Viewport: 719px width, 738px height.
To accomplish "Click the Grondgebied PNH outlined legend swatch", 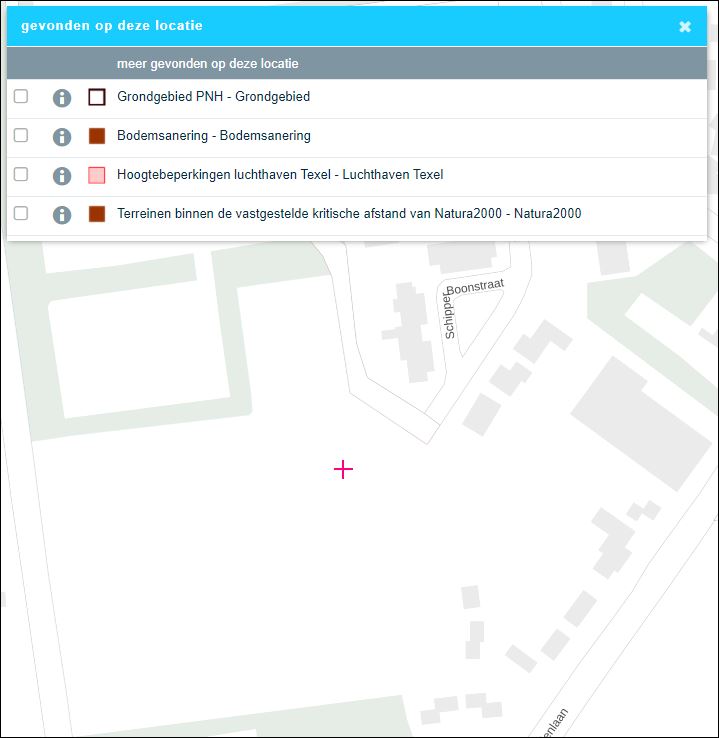I will click(x=97, y=97).
